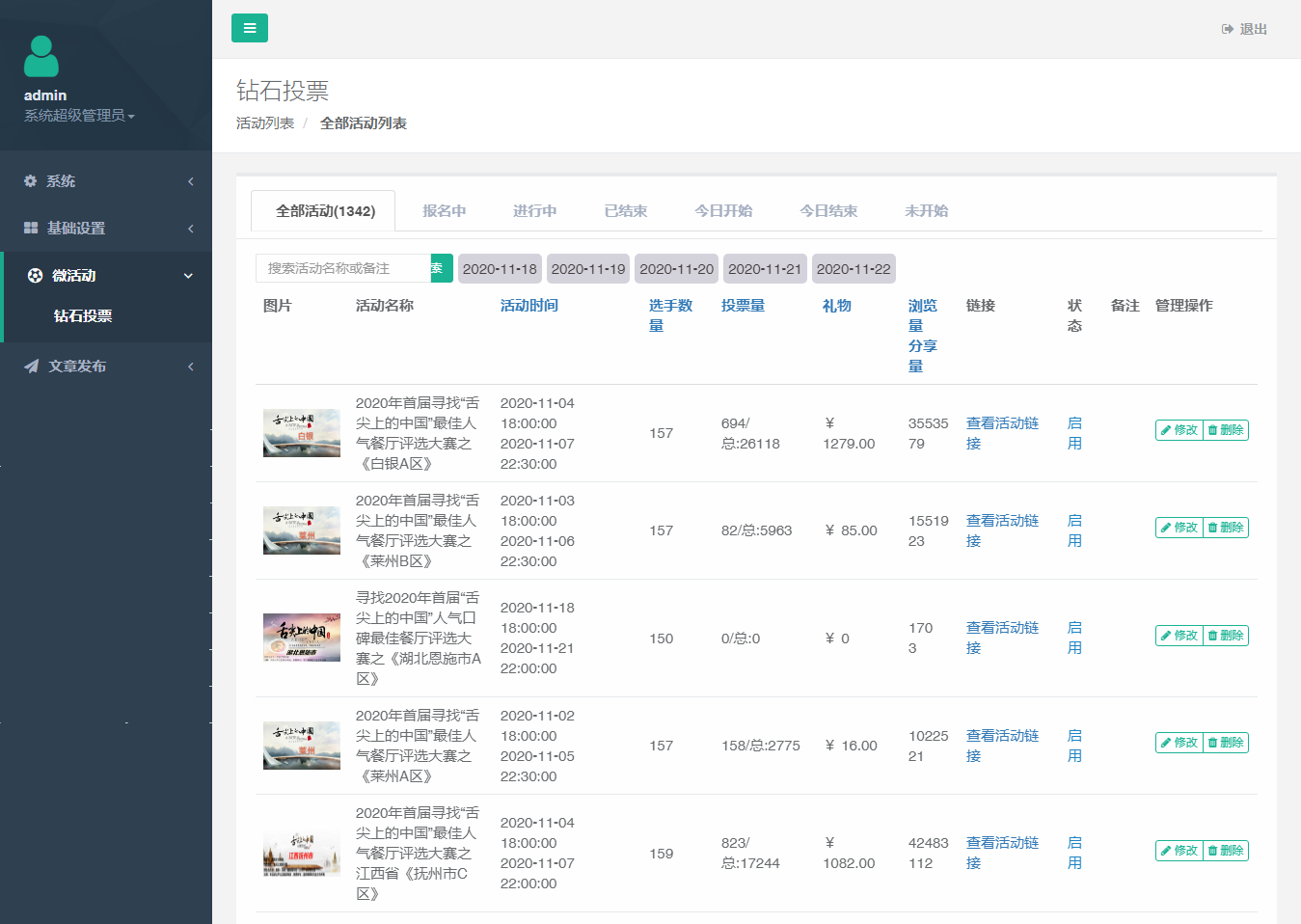
Task: Click 修改 for the 白银A区 activity
Action: coord(1179,430)
